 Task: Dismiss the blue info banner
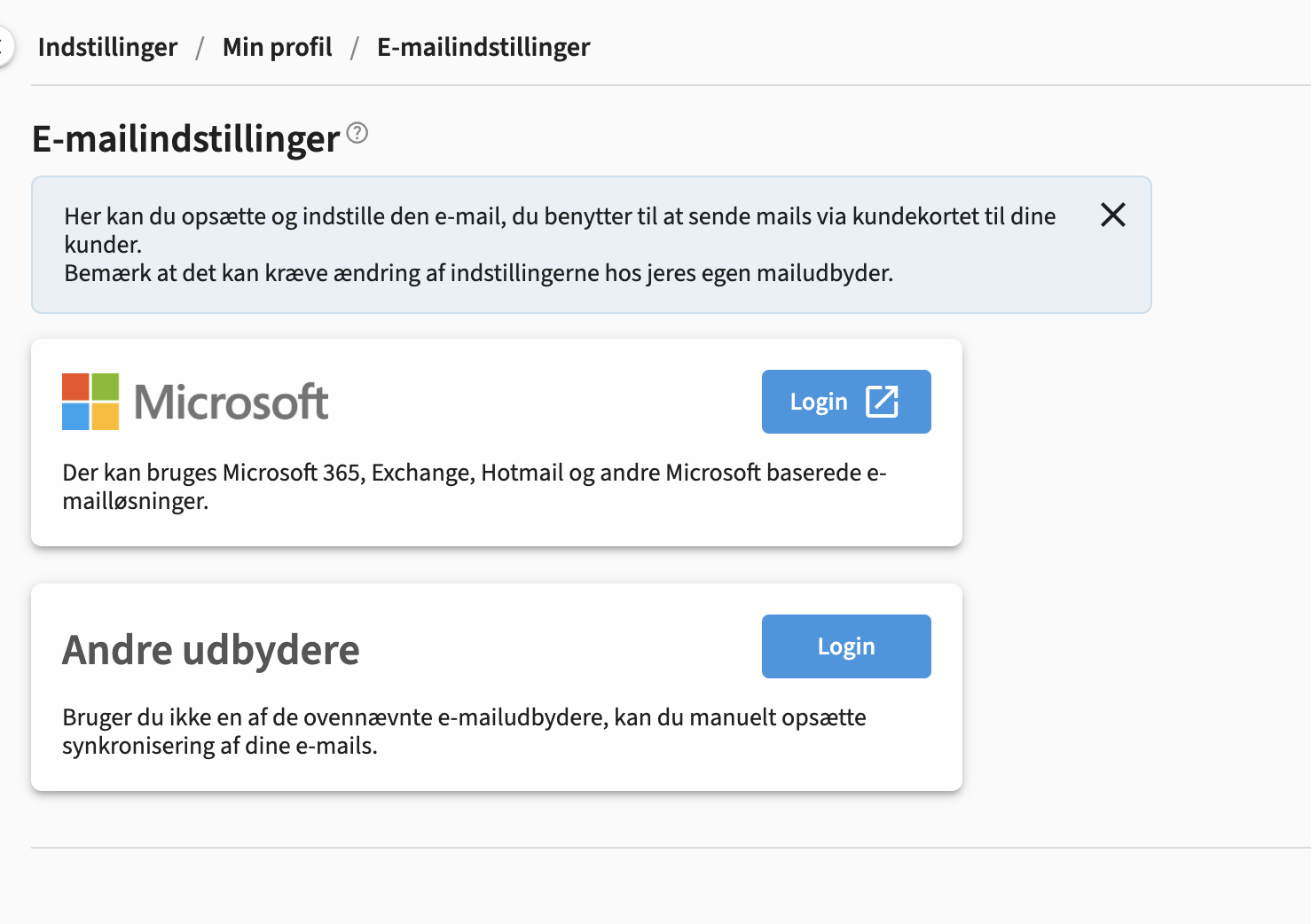point(1112,215)
